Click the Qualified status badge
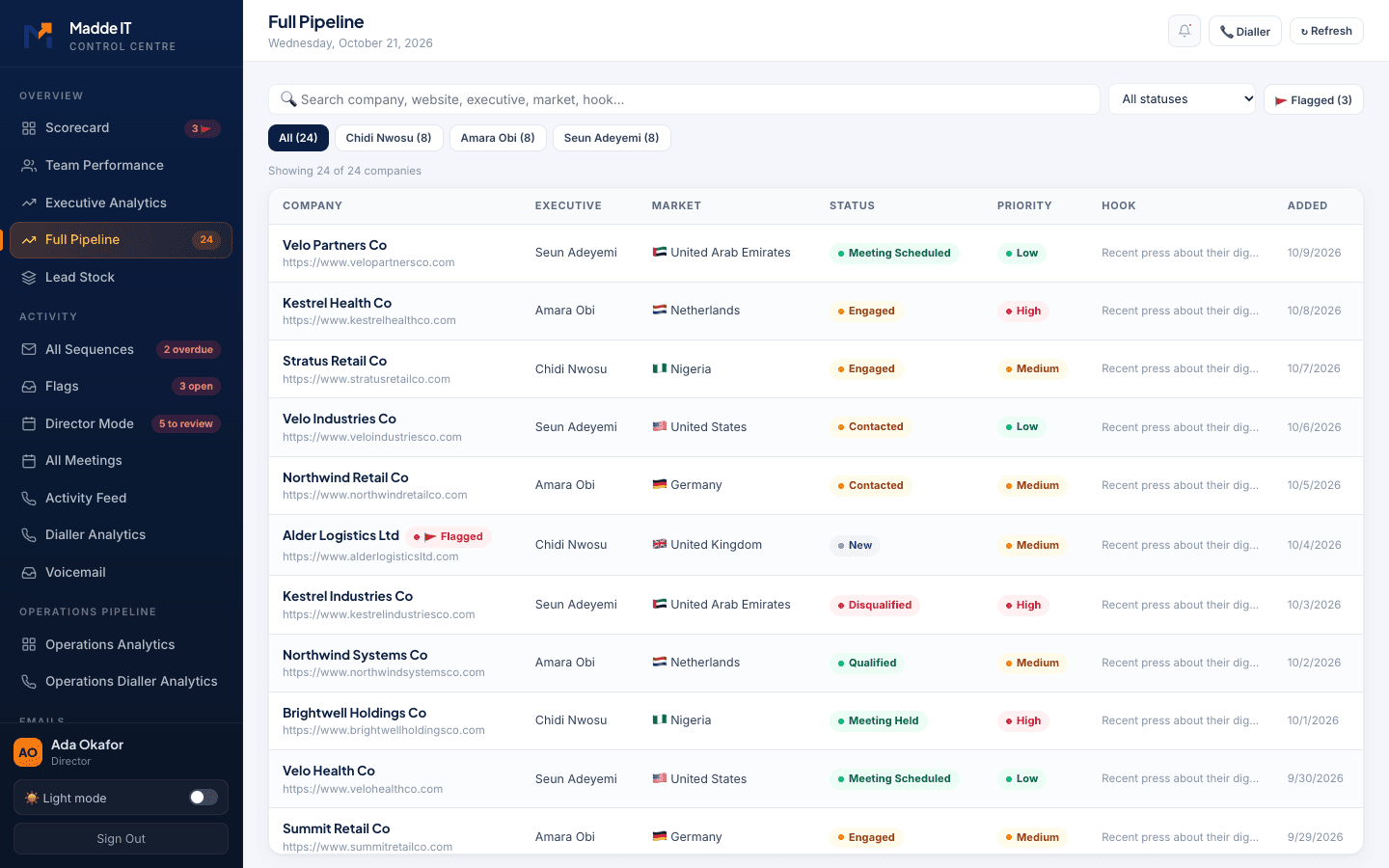This screenshot has width=1389, height=868. (867, 663)
